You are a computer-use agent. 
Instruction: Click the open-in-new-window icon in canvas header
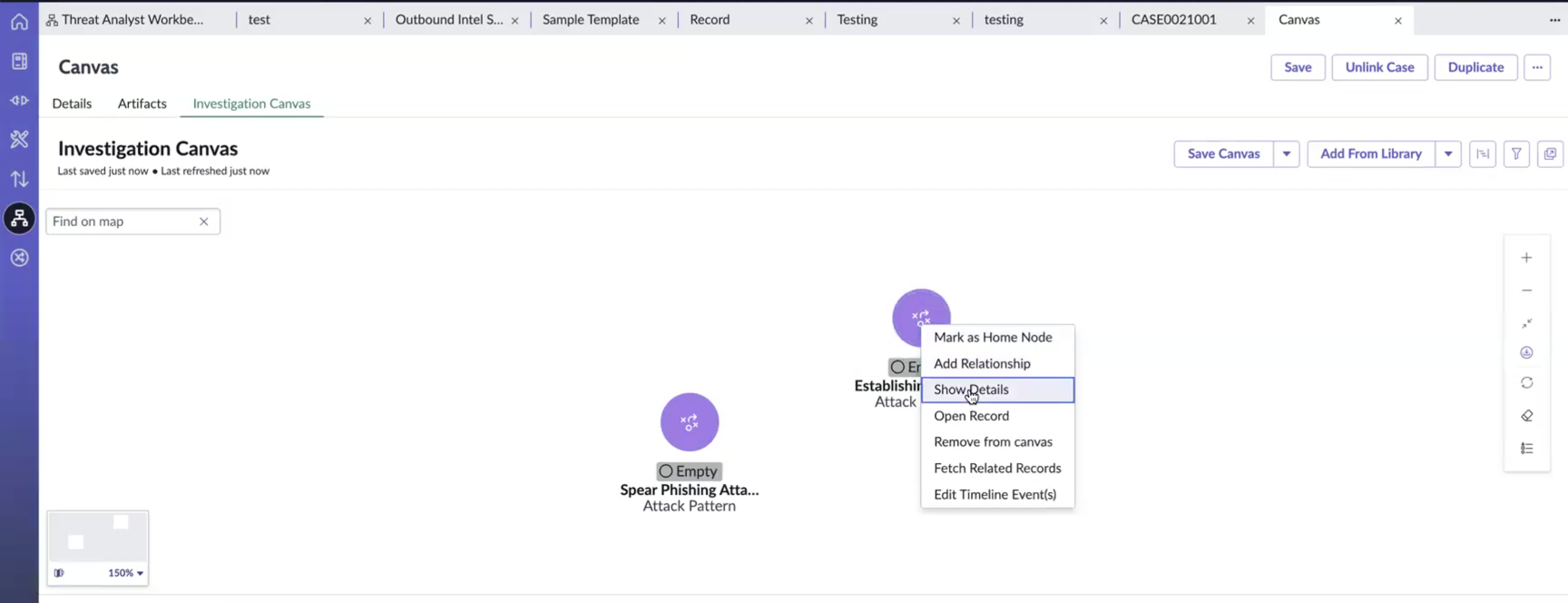tap(1550, 154)
